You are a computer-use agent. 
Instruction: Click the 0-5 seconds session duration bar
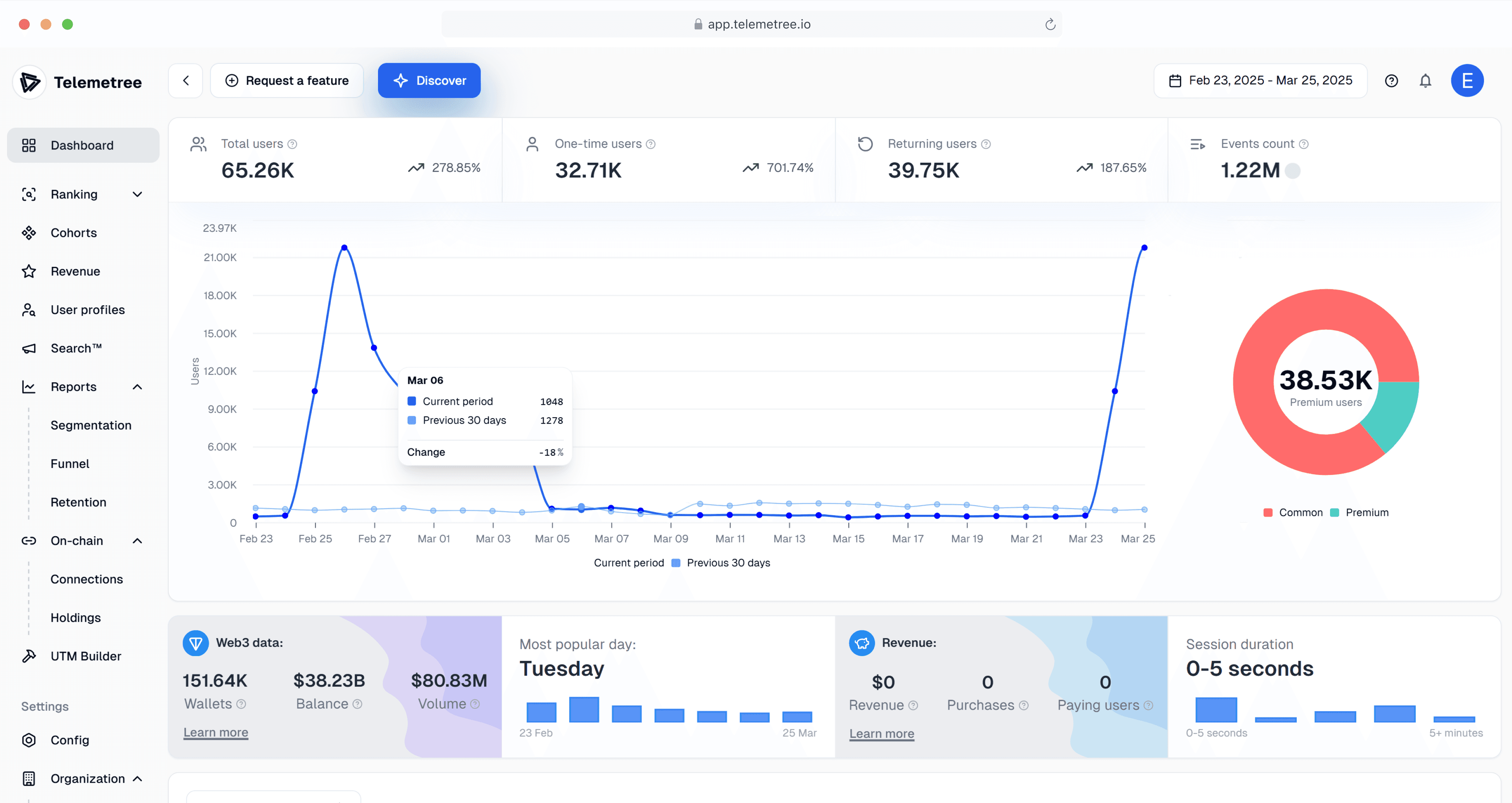click(x=1216, y=710)
